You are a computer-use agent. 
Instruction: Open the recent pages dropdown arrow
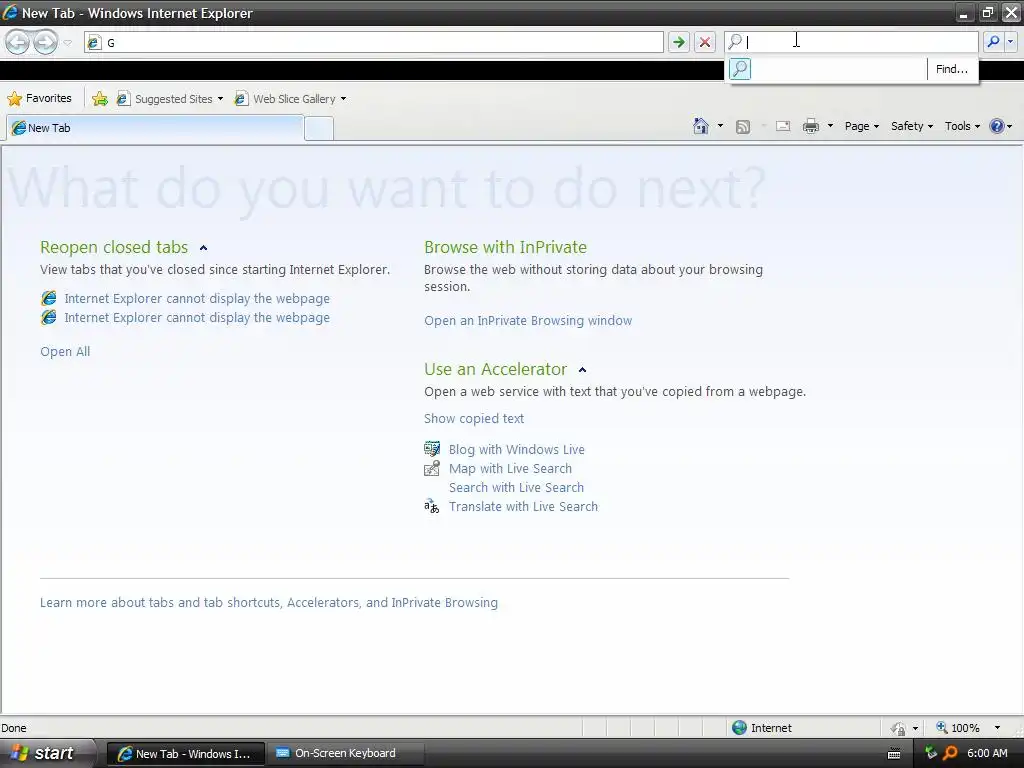[67, 43]
